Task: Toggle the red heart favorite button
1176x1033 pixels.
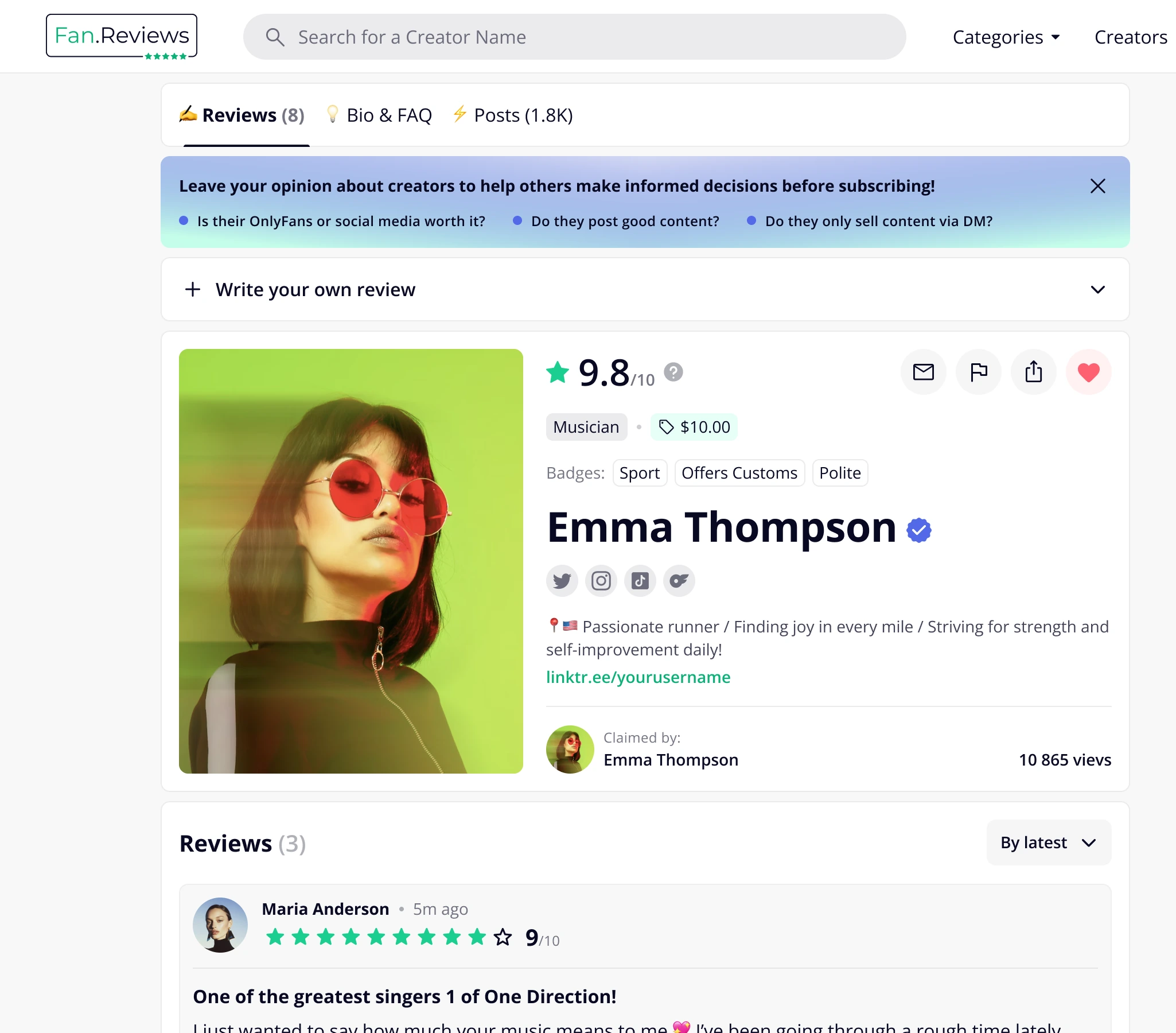Action: coord(1089,372)
